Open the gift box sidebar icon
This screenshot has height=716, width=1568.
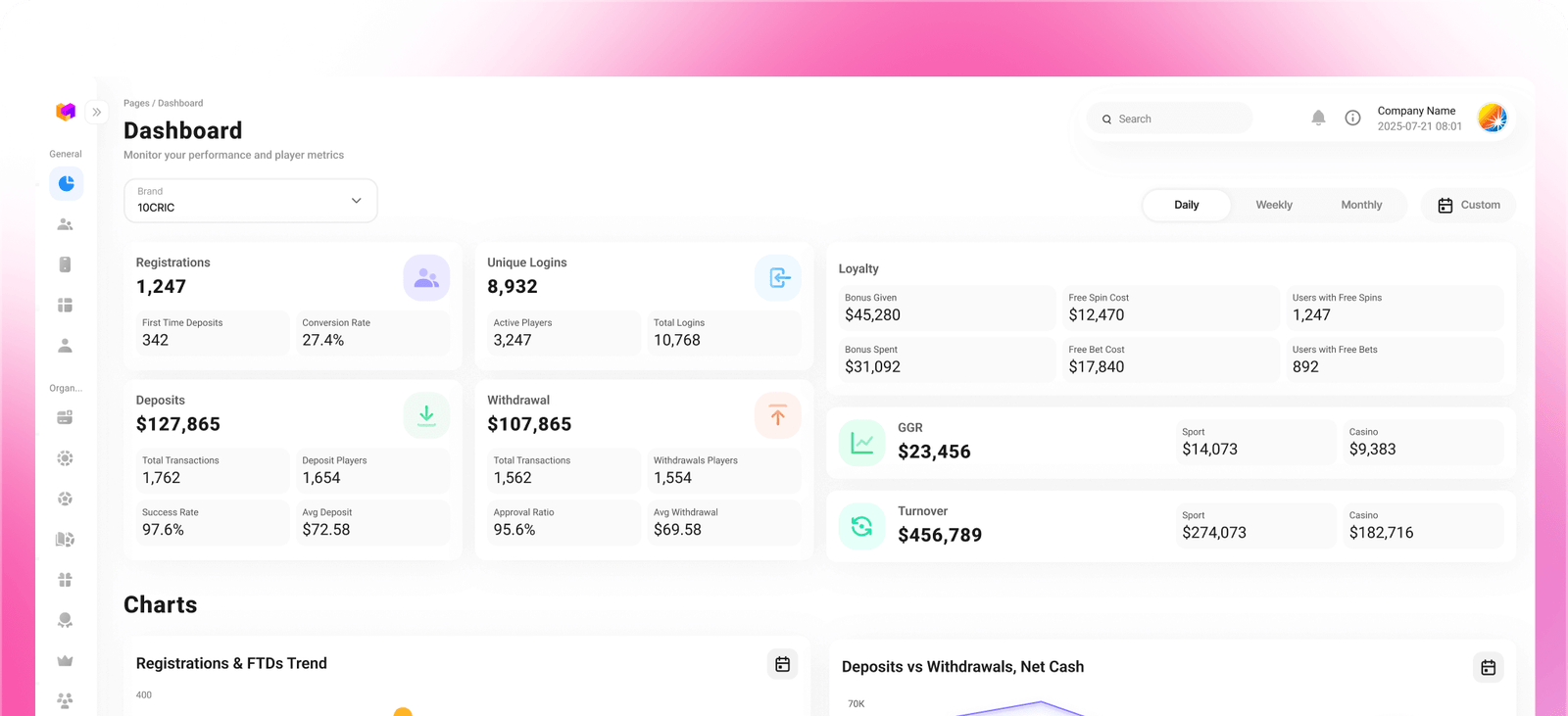66,580
